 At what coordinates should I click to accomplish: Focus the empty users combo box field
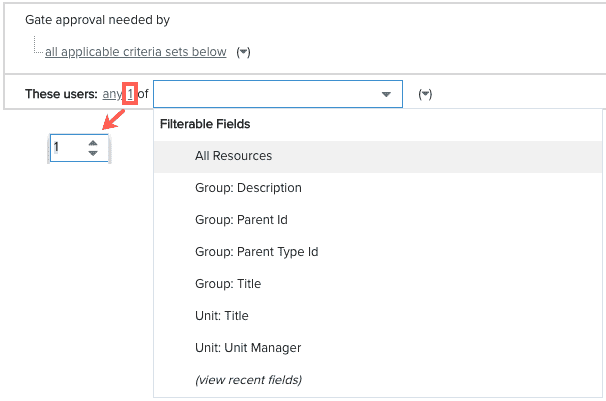tap(278, 94)
